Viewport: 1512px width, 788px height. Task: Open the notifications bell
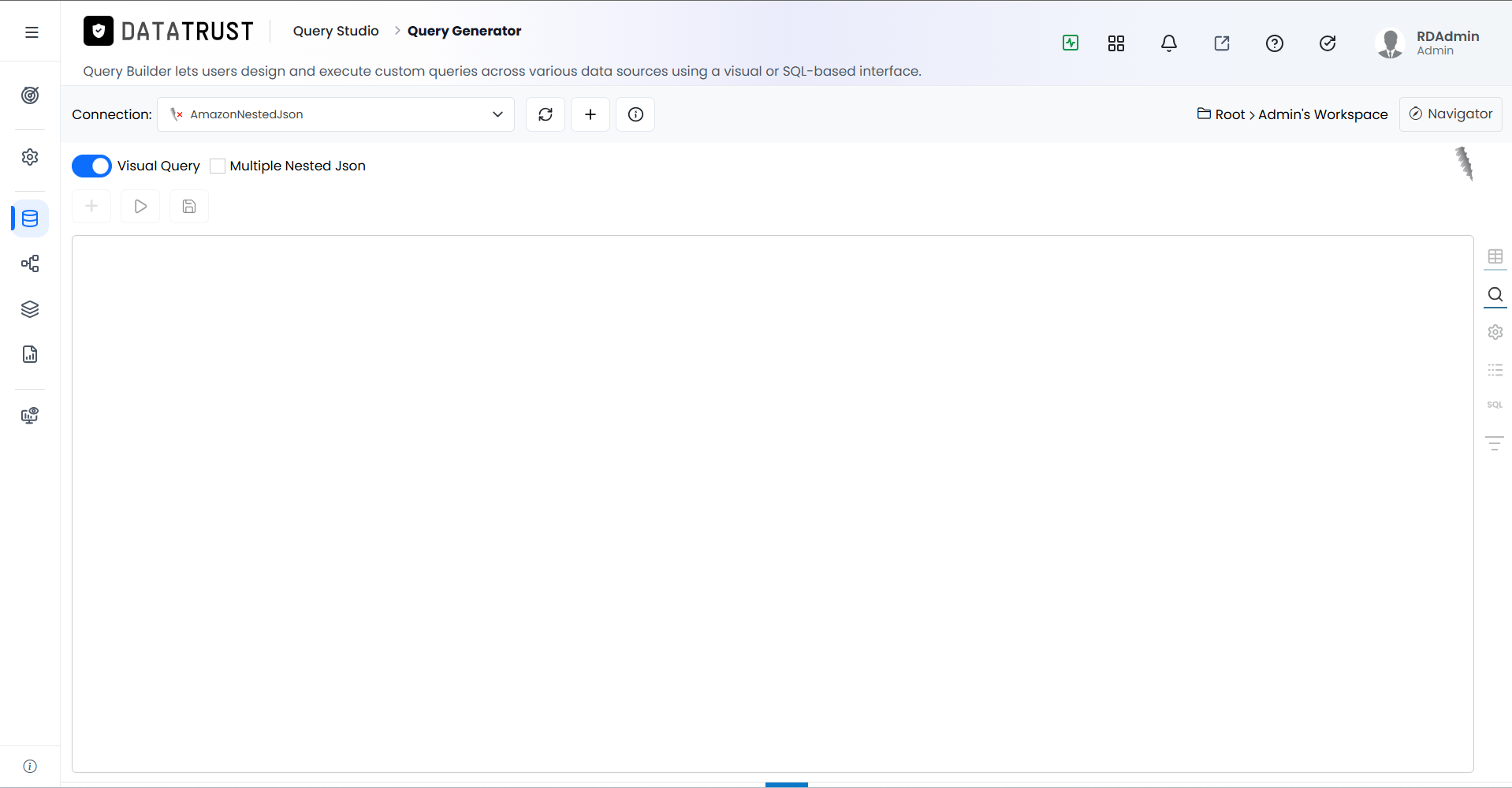coord(1169,43)
